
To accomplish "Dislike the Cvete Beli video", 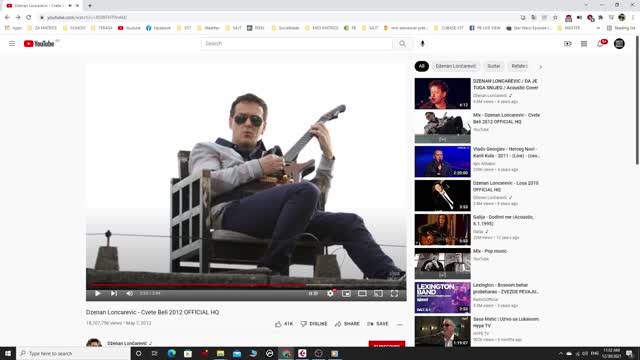I will click(314, 324).
